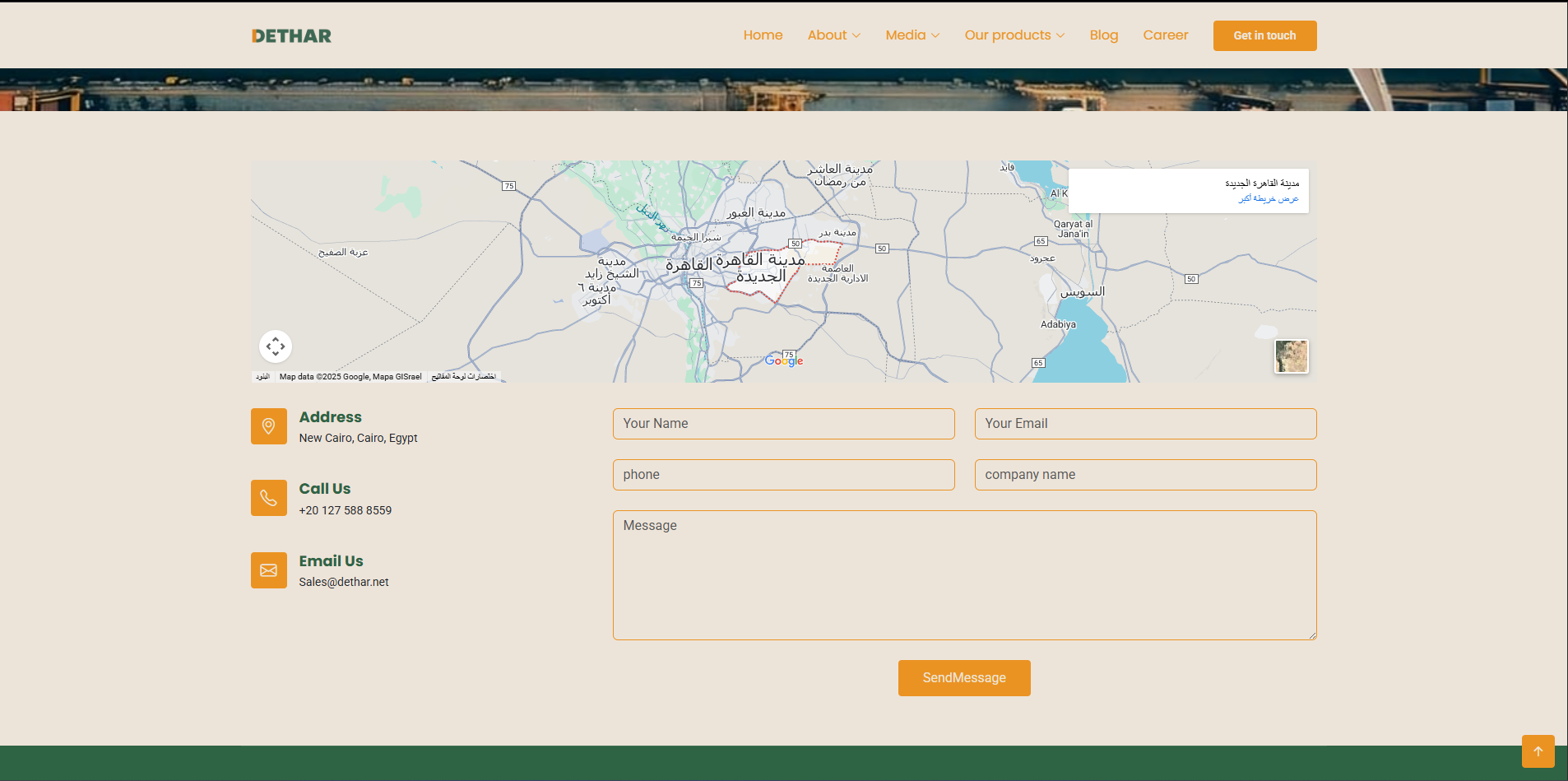Viewport: 1568px width, 781px height.
Task: Click the envelope icon next to Email Us
Action: click(x=269, y=569)
